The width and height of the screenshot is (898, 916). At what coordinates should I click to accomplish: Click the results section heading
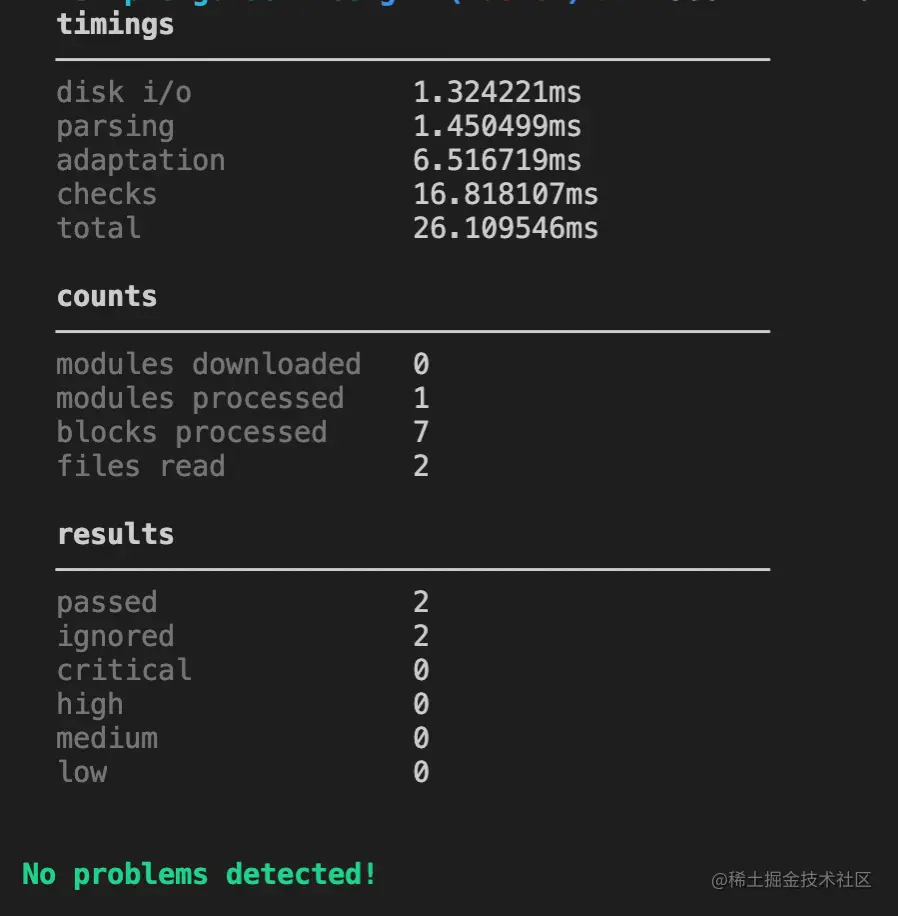[x=115, y=534]
